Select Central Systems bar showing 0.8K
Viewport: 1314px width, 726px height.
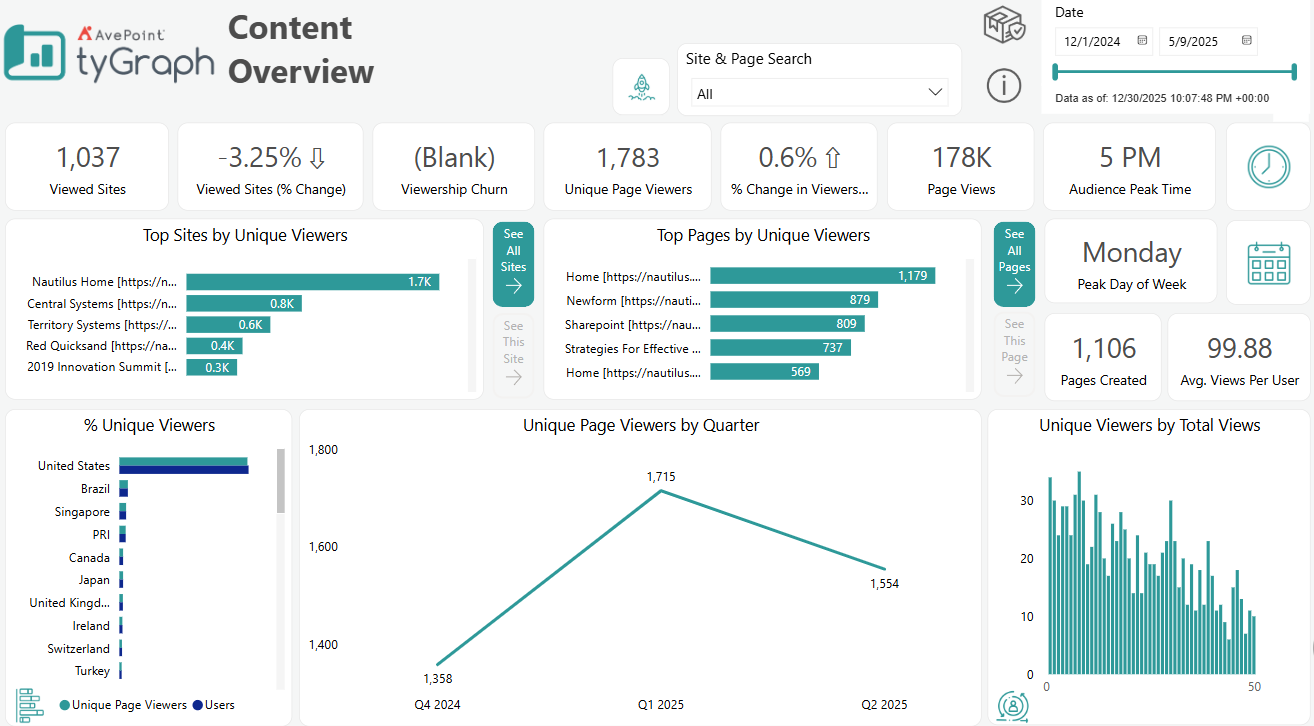tap(244, 303)
